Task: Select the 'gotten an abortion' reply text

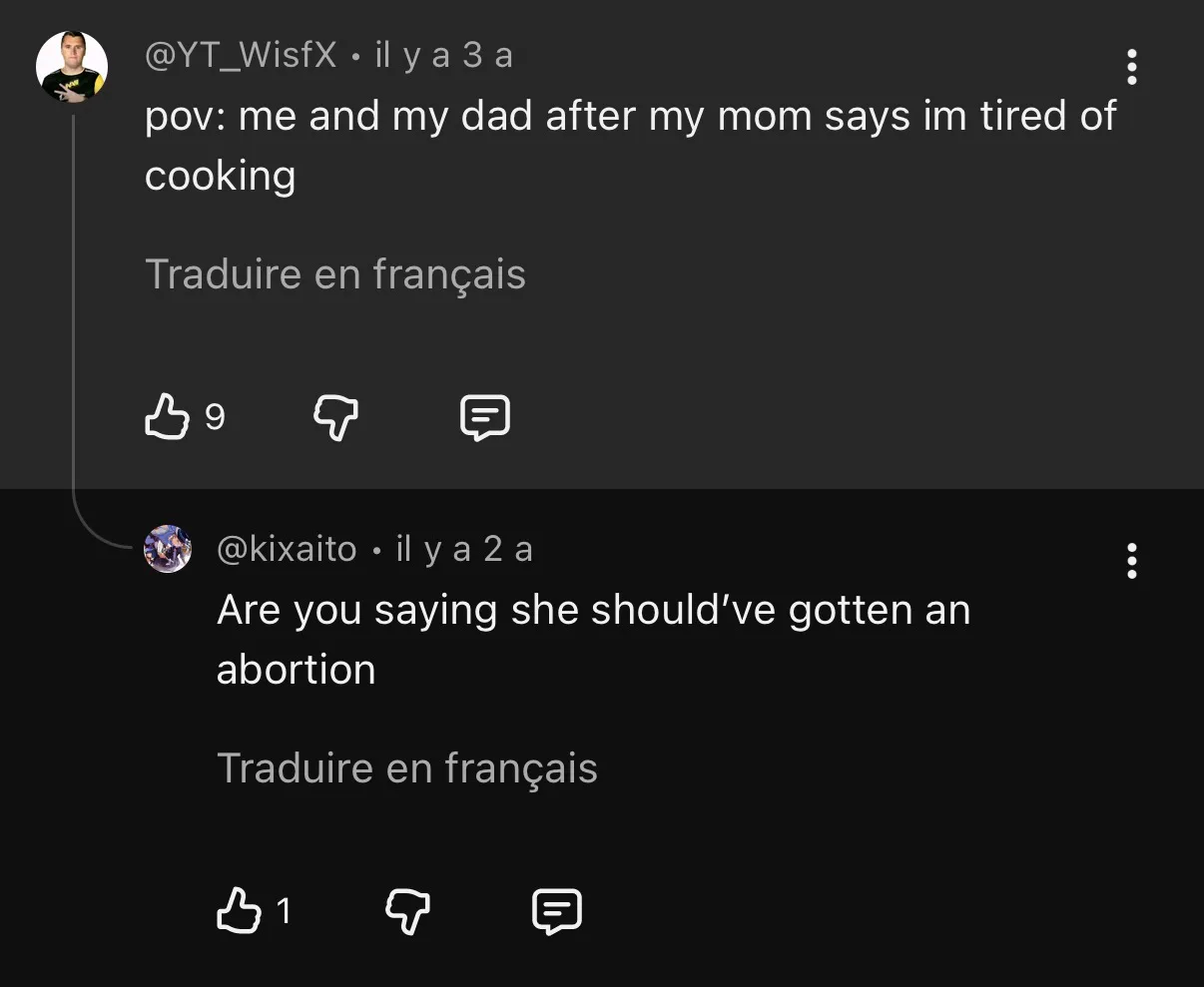Action: tap(594, 639)
